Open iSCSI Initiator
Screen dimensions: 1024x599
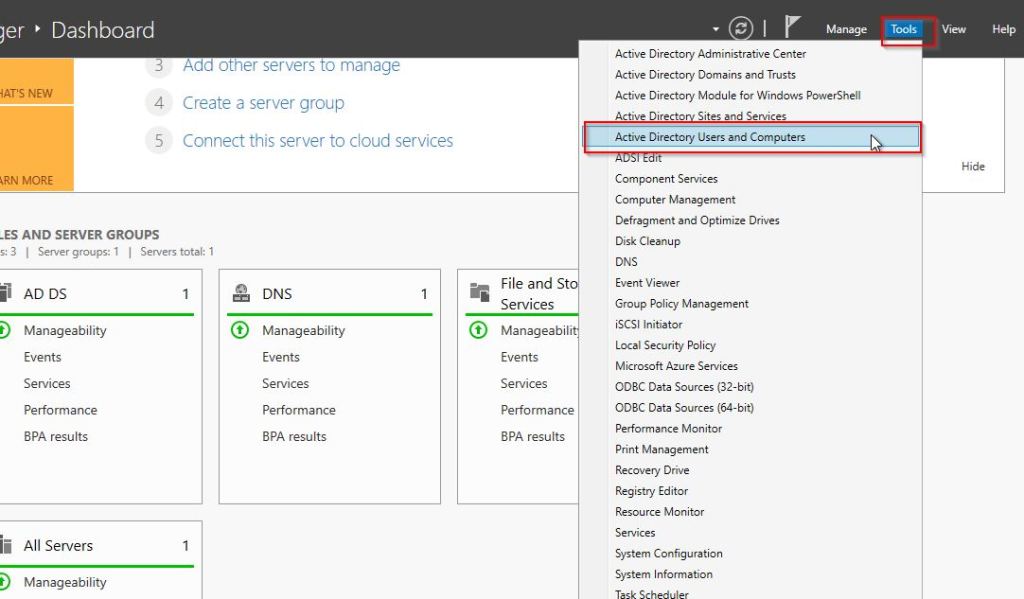[648, 325]
